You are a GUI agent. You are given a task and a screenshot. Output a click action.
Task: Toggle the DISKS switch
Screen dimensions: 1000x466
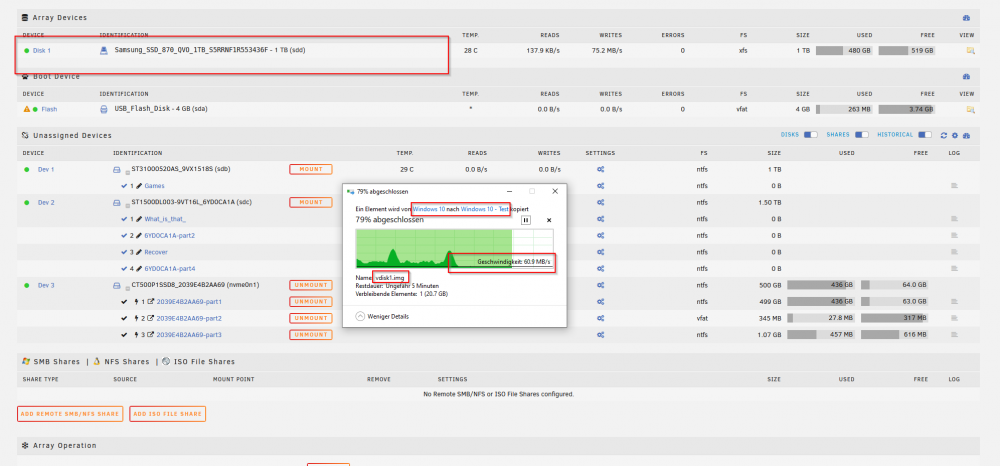pos(811,135)
